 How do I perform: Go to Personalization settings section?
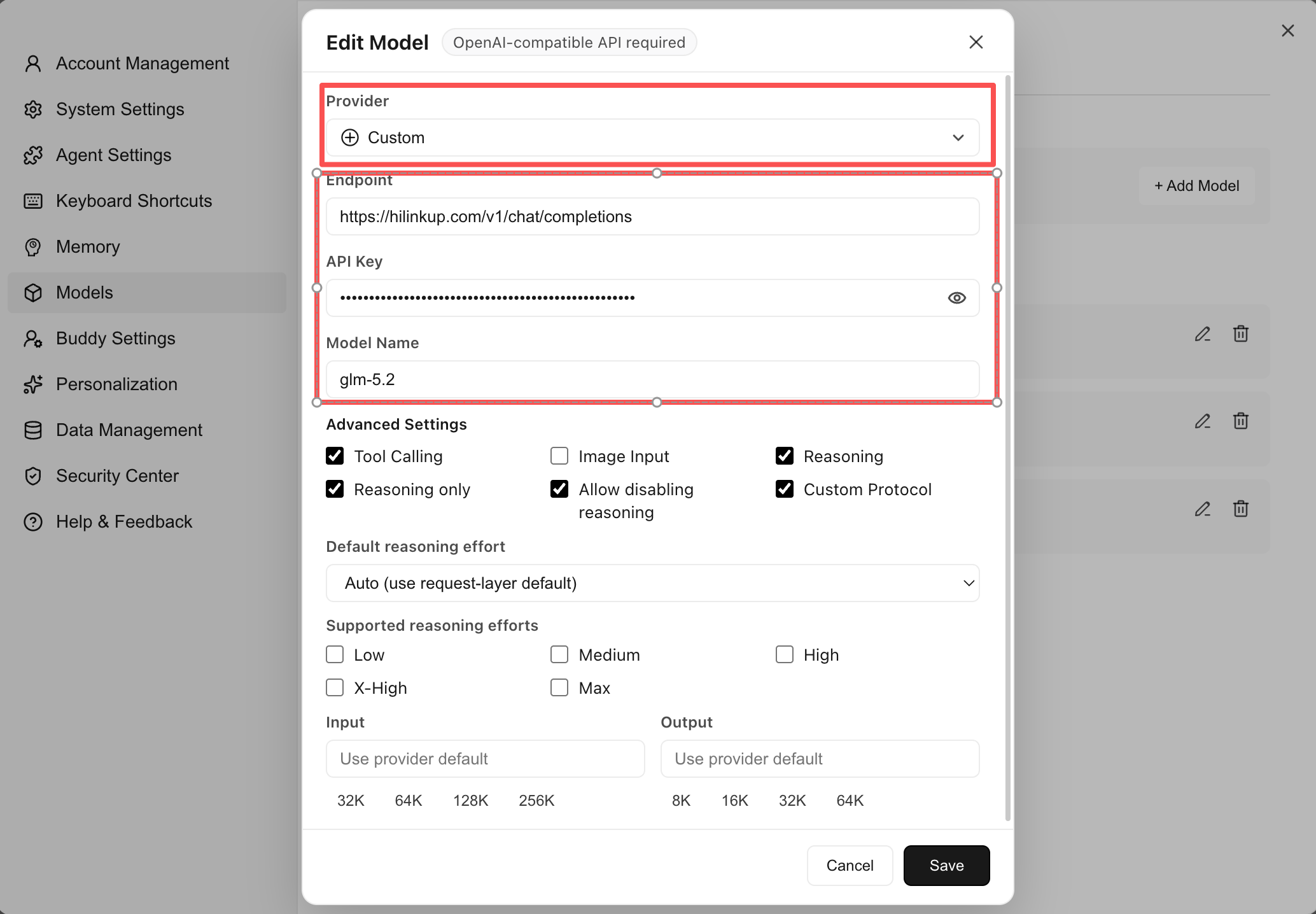147,384
